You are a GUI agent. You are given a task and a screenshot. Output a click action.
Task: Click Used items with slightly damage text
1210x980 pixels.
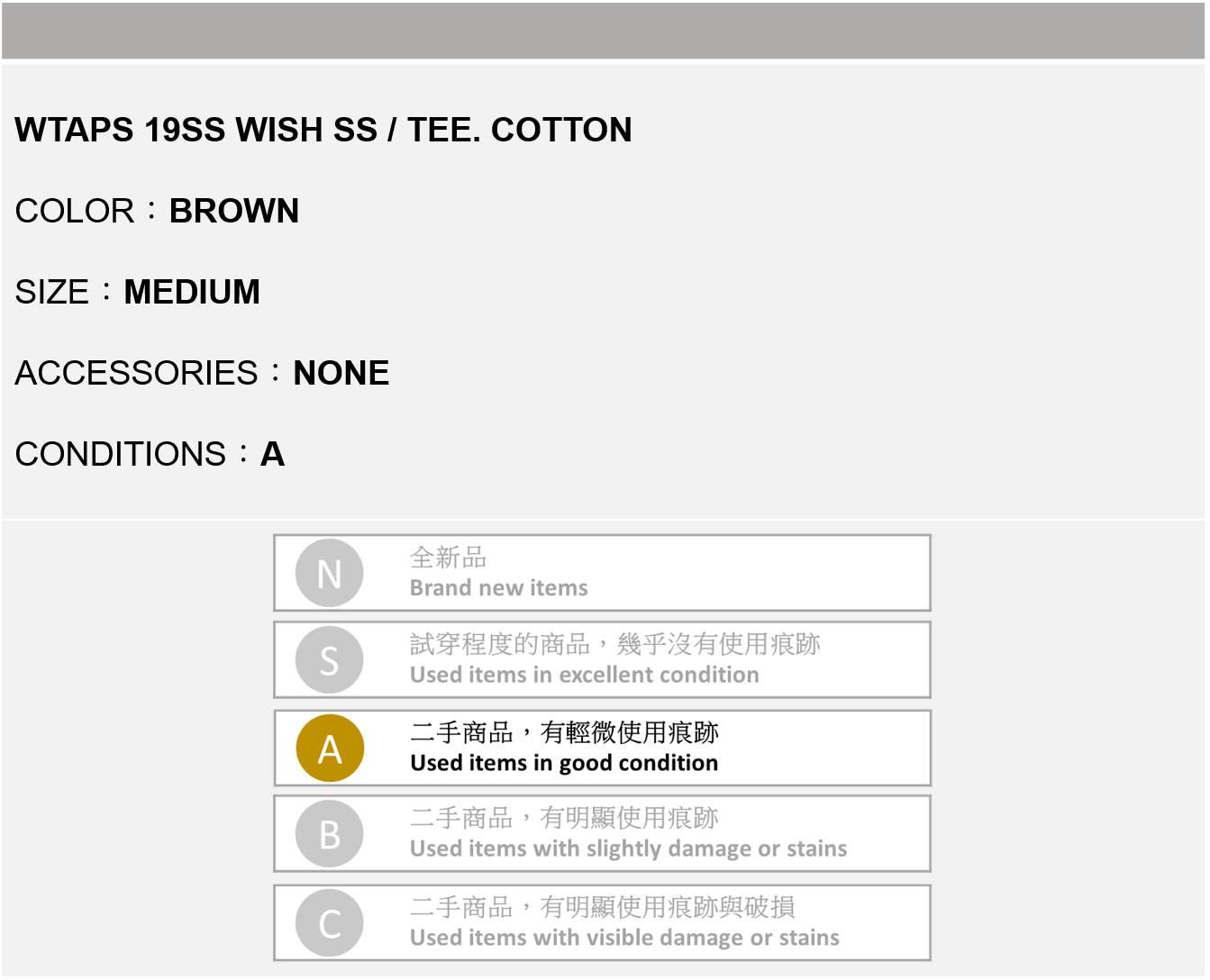(628, 848)
